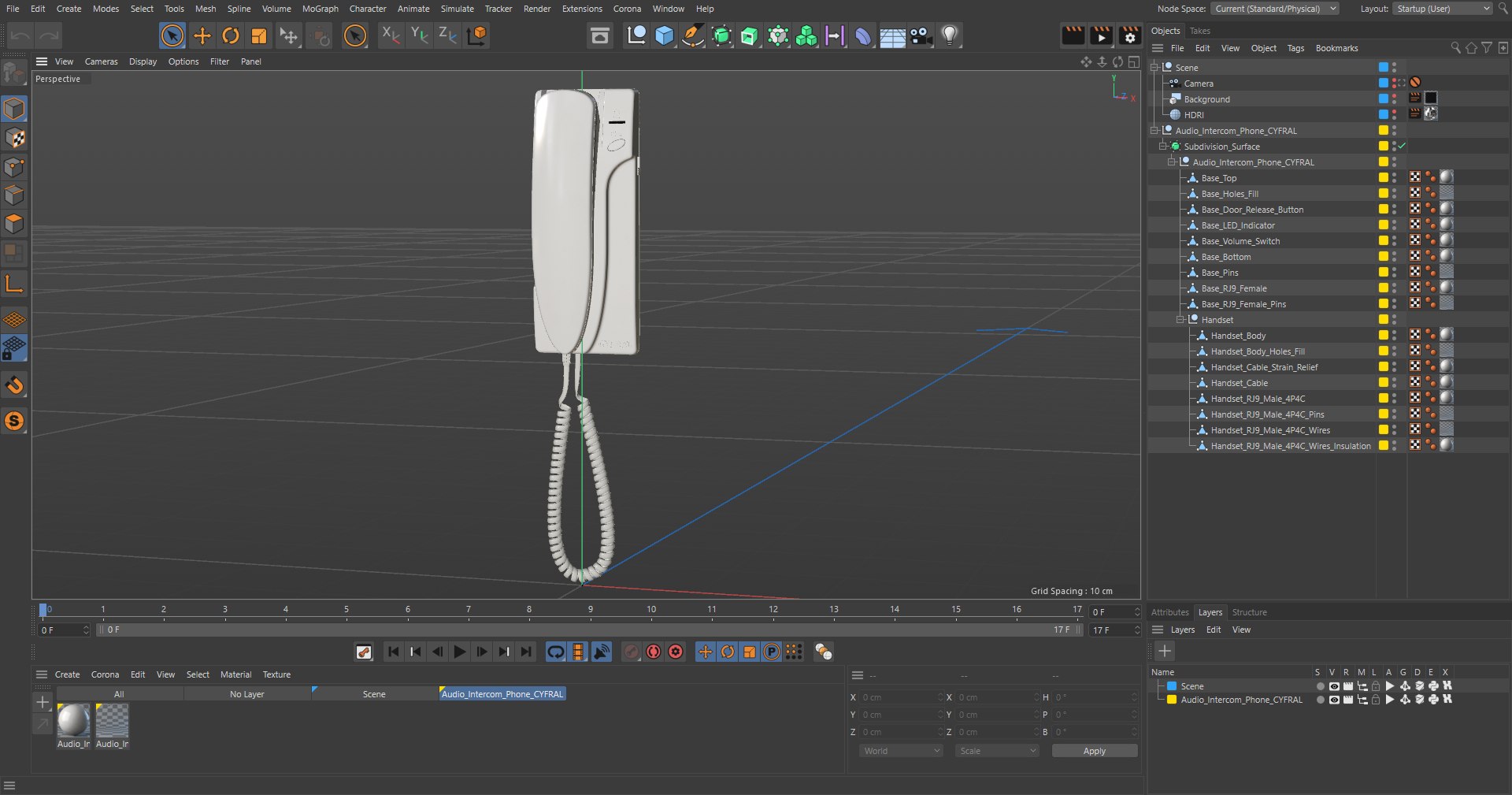Click the yellow layer color swatch of Base_Top

click(1383, 177)
